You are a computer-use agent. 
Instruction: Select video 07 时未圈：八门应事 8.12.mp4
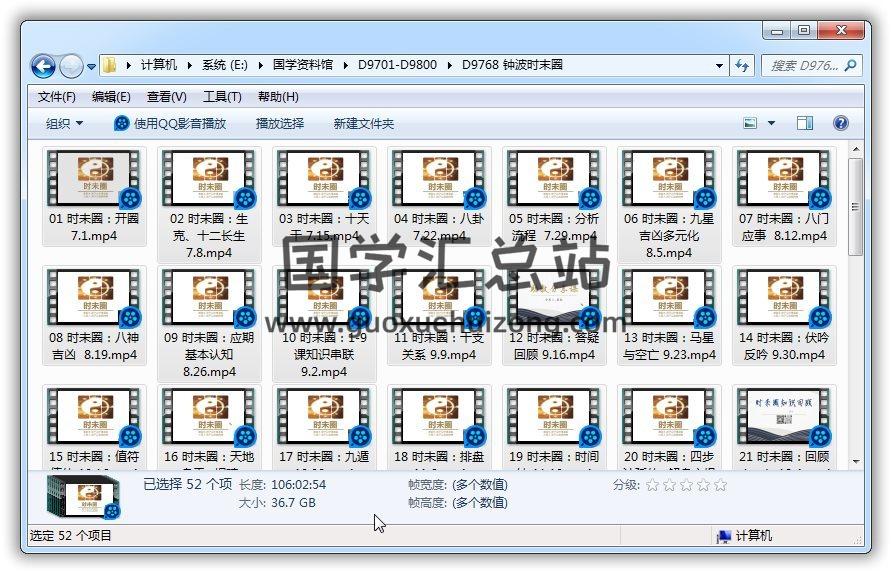(x=784, y=197)
